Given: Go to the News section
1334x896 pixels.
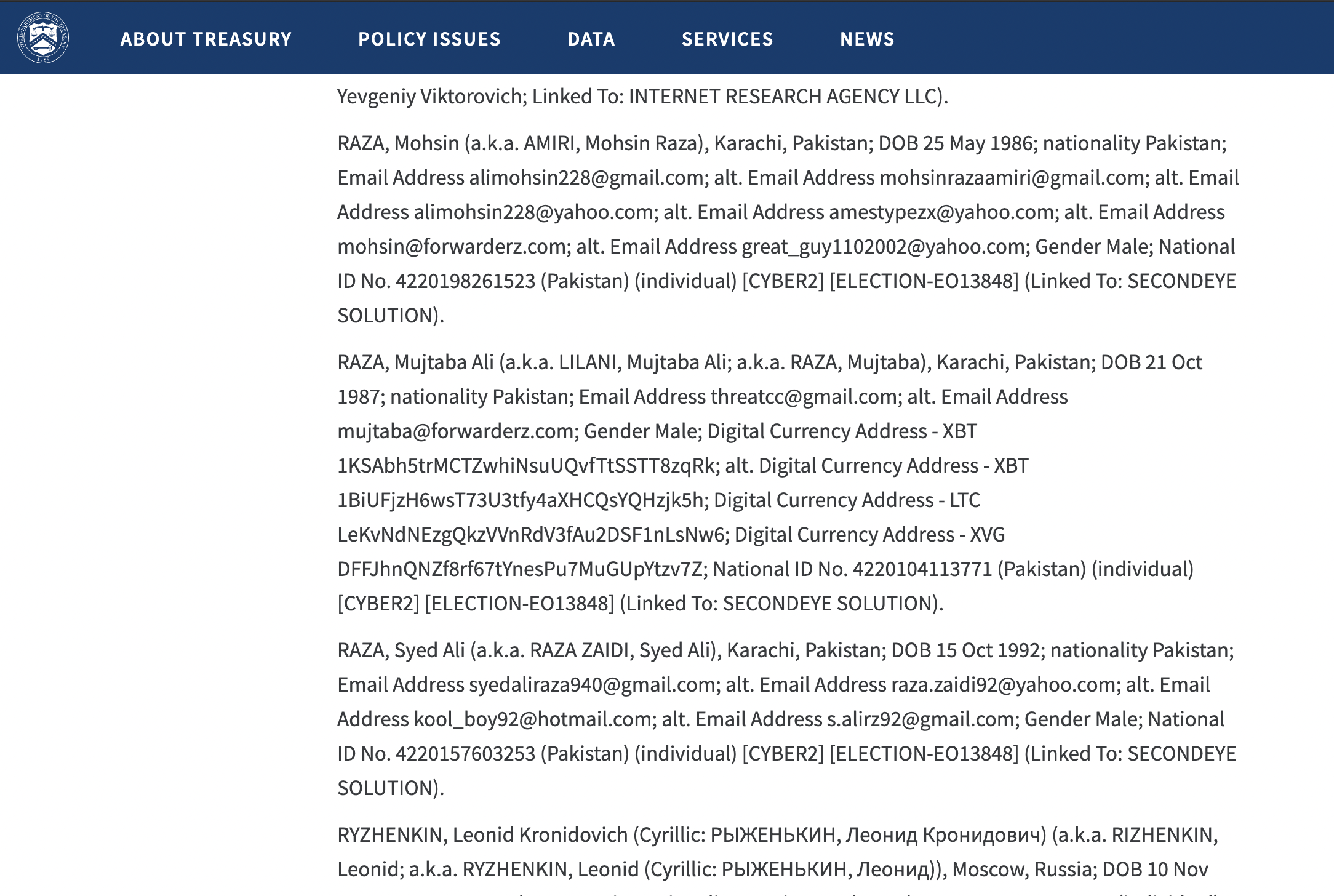Looking at the screenshot, I should coord(867,39).
